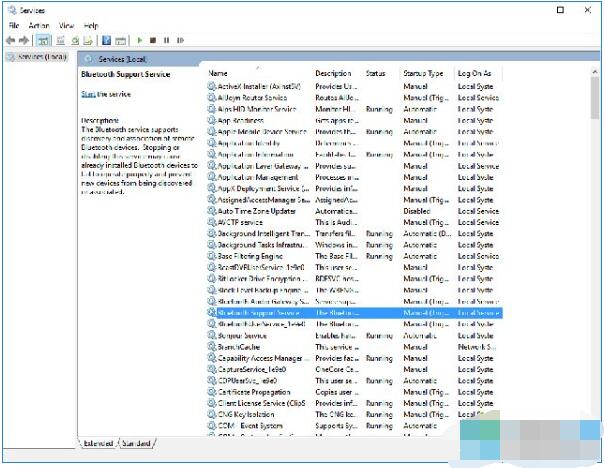The height and width of the screenshot is (468, 605).
Task: Switch to the Standard tab
Action: (x=136, y=443)
